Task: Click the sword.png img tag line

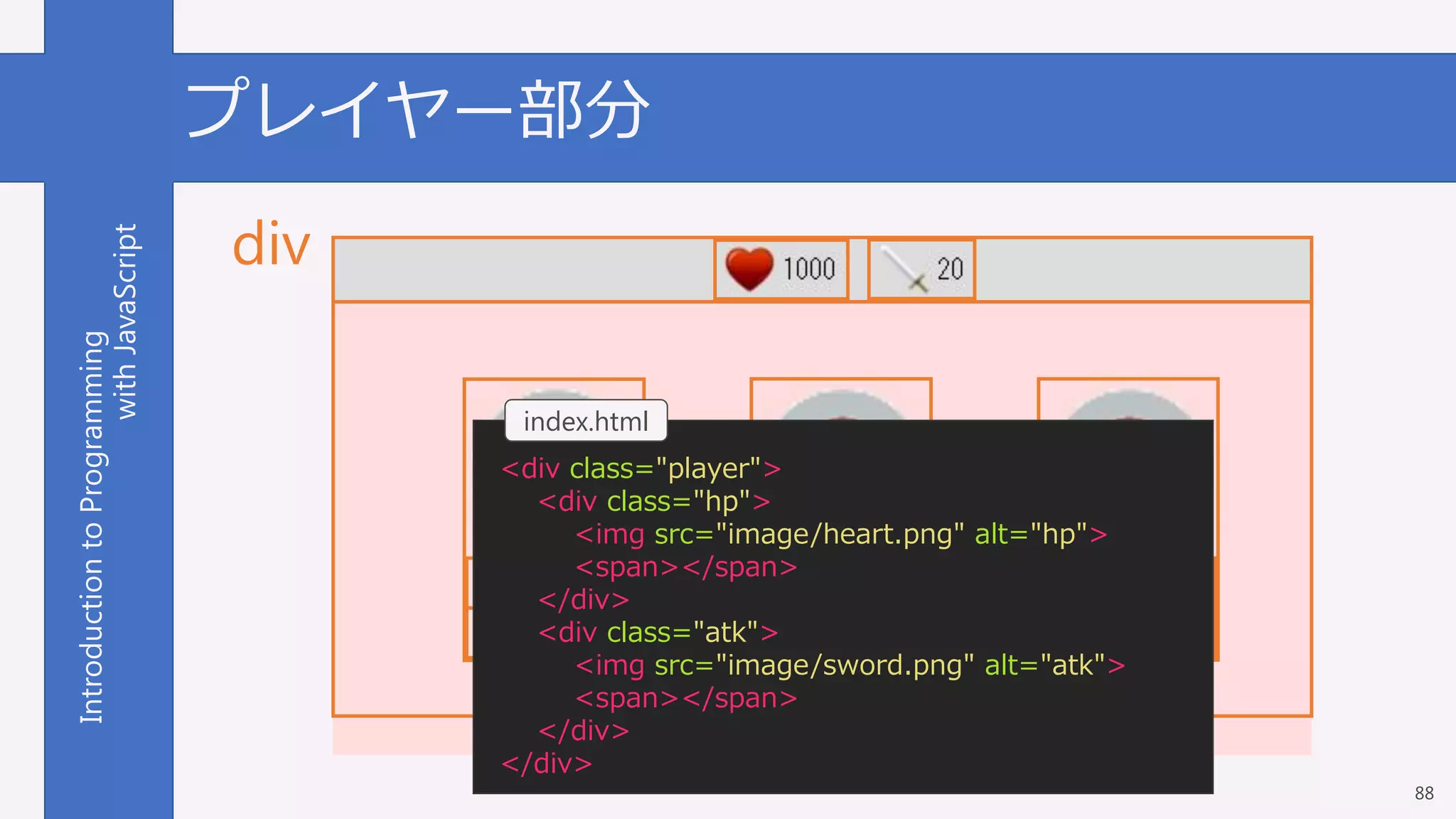Action: [x=850, y=665]
